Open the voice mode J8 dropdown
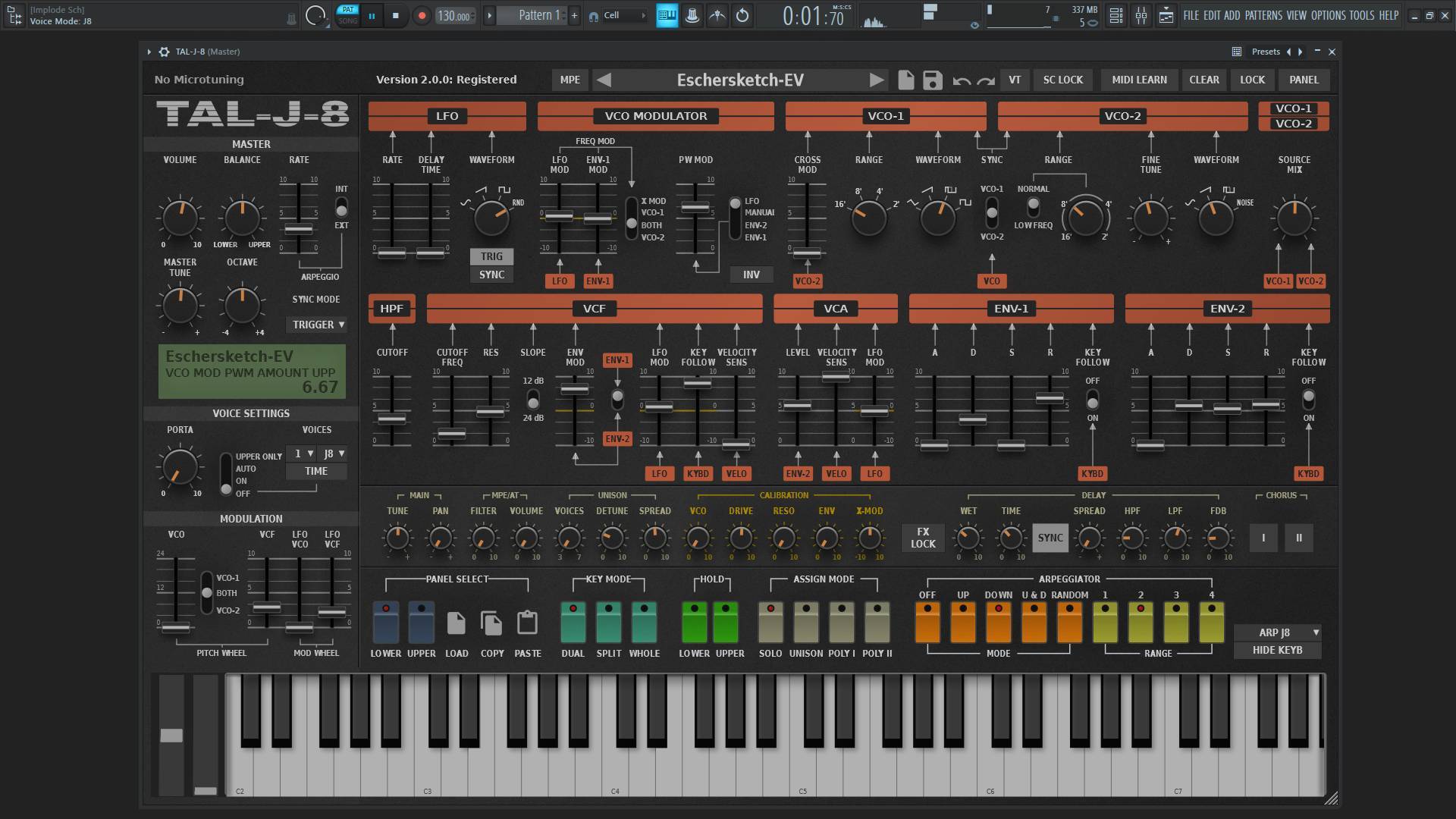Viewport: 1456px width, 819px height. pos(334,453)
